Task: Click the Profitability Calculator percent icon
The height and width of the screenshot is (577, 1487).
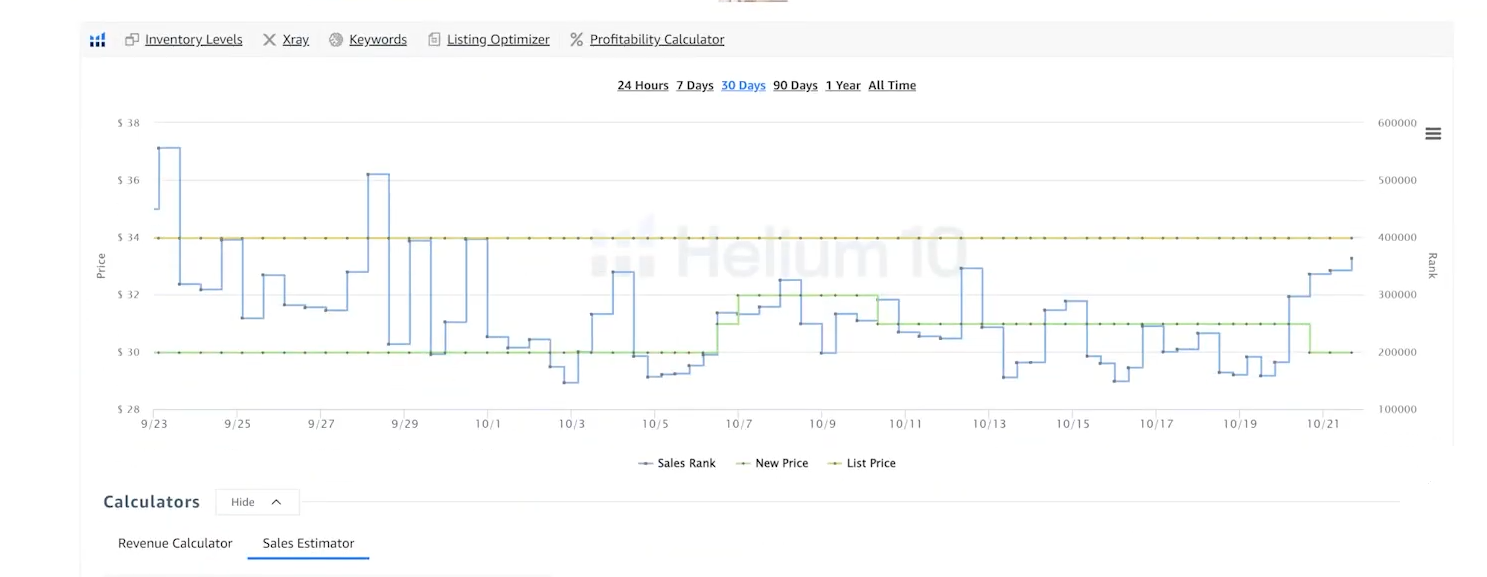Action: [x=576, y=40]
